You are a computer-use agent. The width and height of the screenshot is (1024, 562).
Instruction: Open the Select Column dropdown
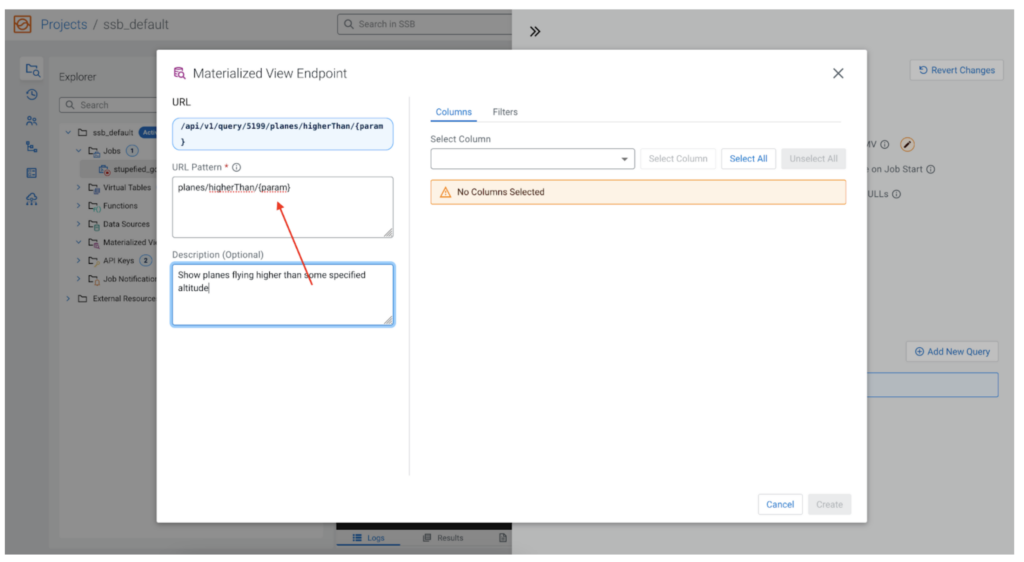pos(532,159)
